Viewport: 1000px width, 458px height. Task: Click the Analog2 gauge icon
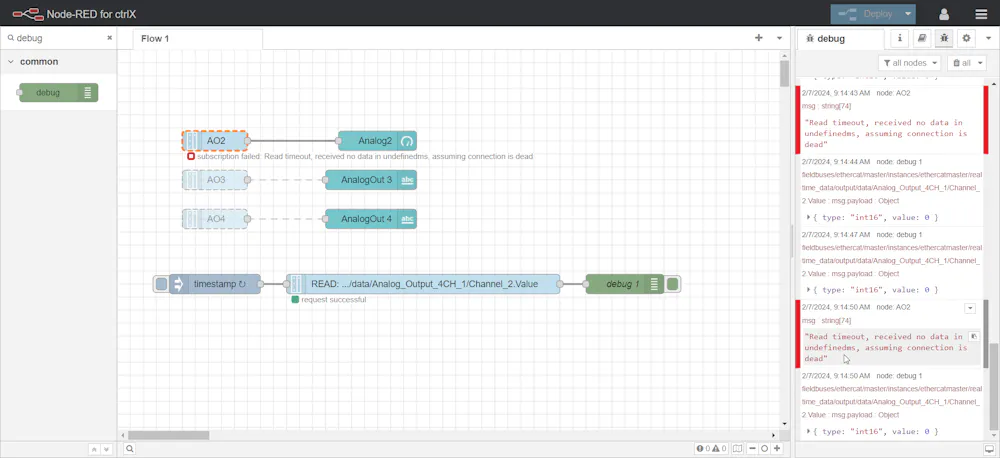coord(407,141)
